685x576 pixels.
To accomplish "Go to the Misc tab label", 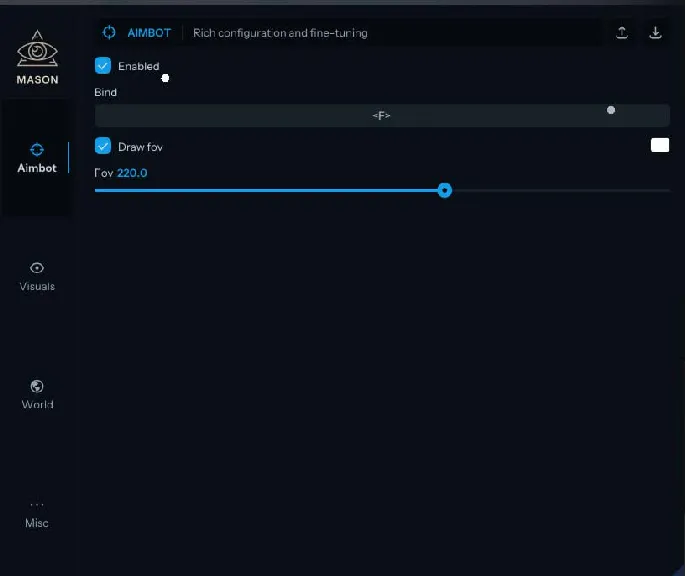I will [x=37, y=523].
